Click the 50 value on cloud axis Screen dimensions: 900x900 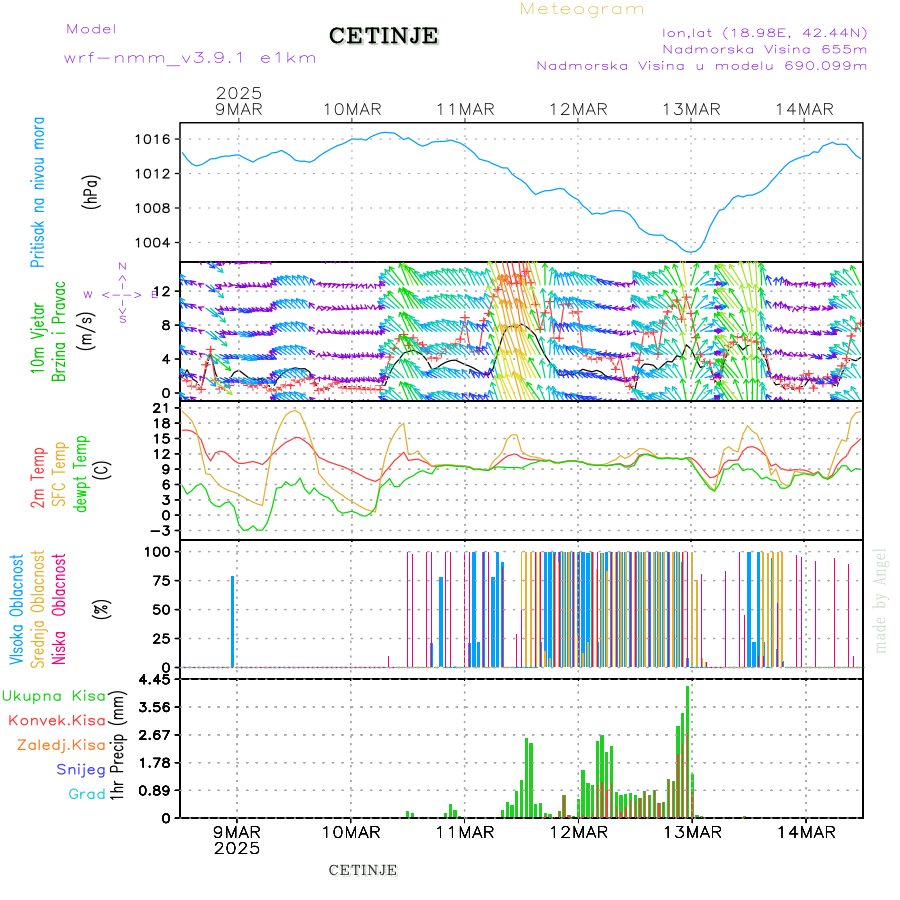pyautogui.click(x=161, y=609)
